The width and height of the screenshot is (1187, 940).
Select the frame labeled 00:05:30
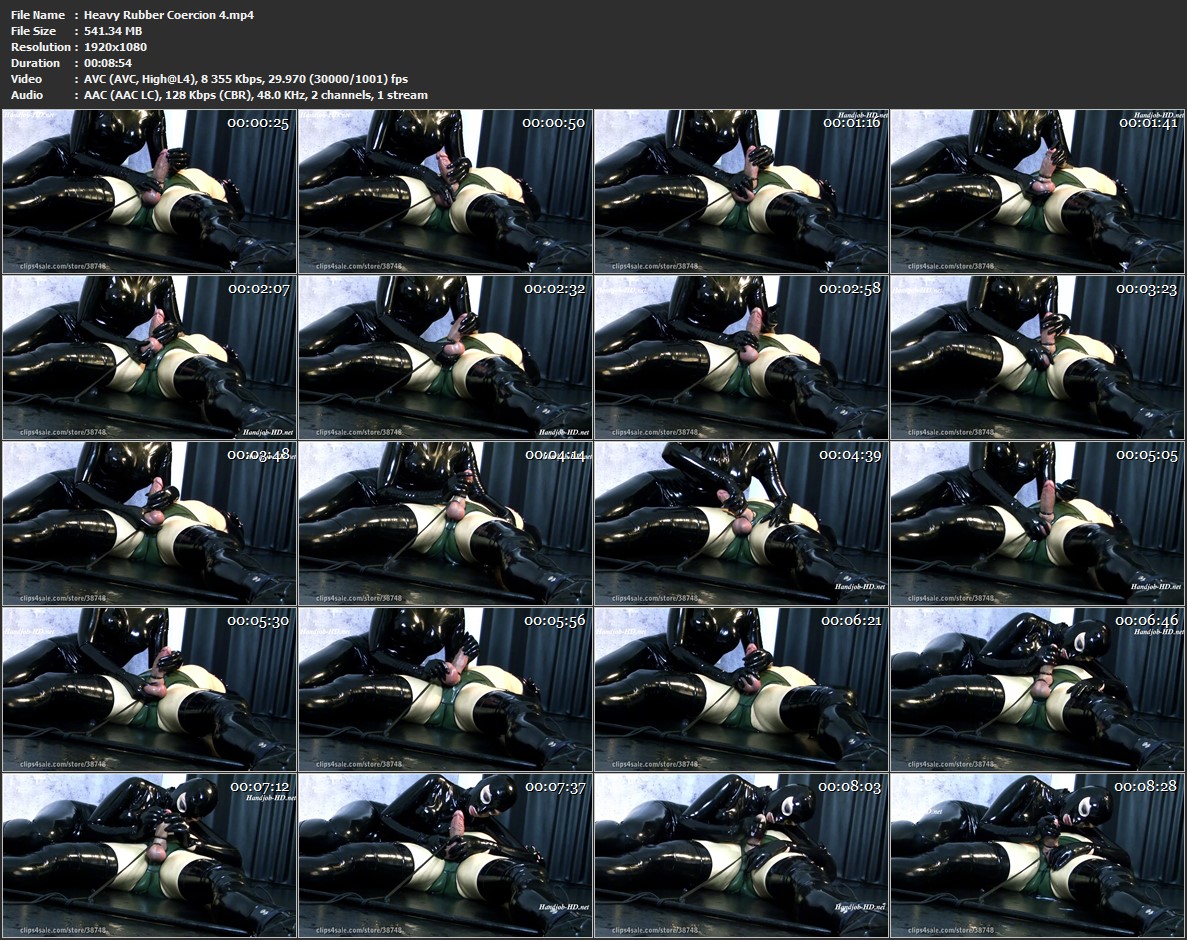[x=149, y=689]
